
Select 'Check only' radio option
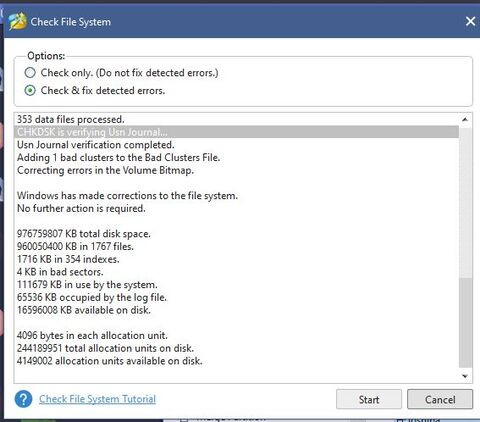(30, 73)
